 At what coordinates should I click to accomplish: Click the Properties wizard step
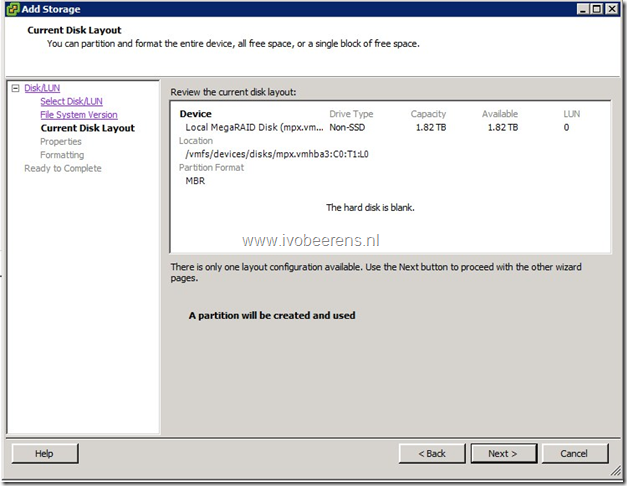point(61,142)
